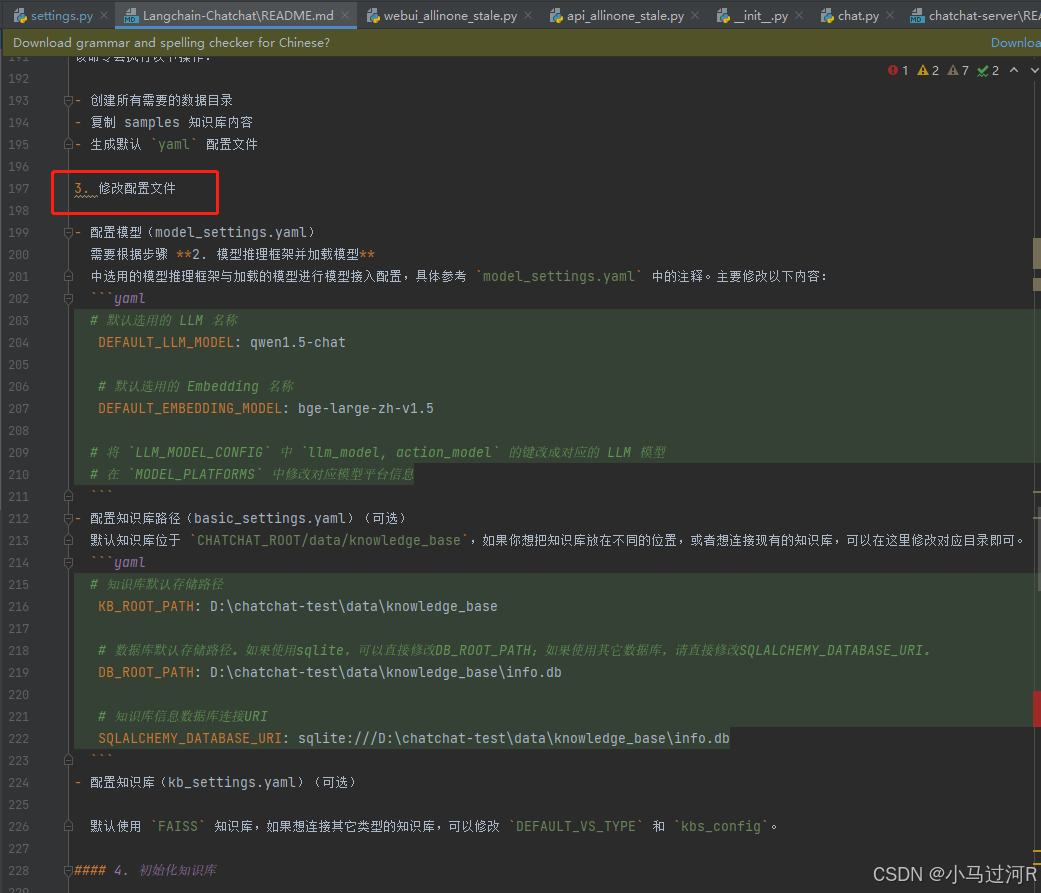Click the text "配置知识库 (kb_settings.yaml)"

[x=197, y=783]
